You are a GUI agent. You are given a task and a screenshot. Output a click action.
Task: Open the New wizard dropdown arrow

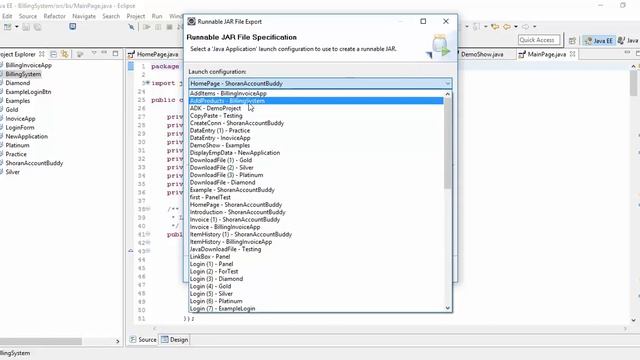17,27
